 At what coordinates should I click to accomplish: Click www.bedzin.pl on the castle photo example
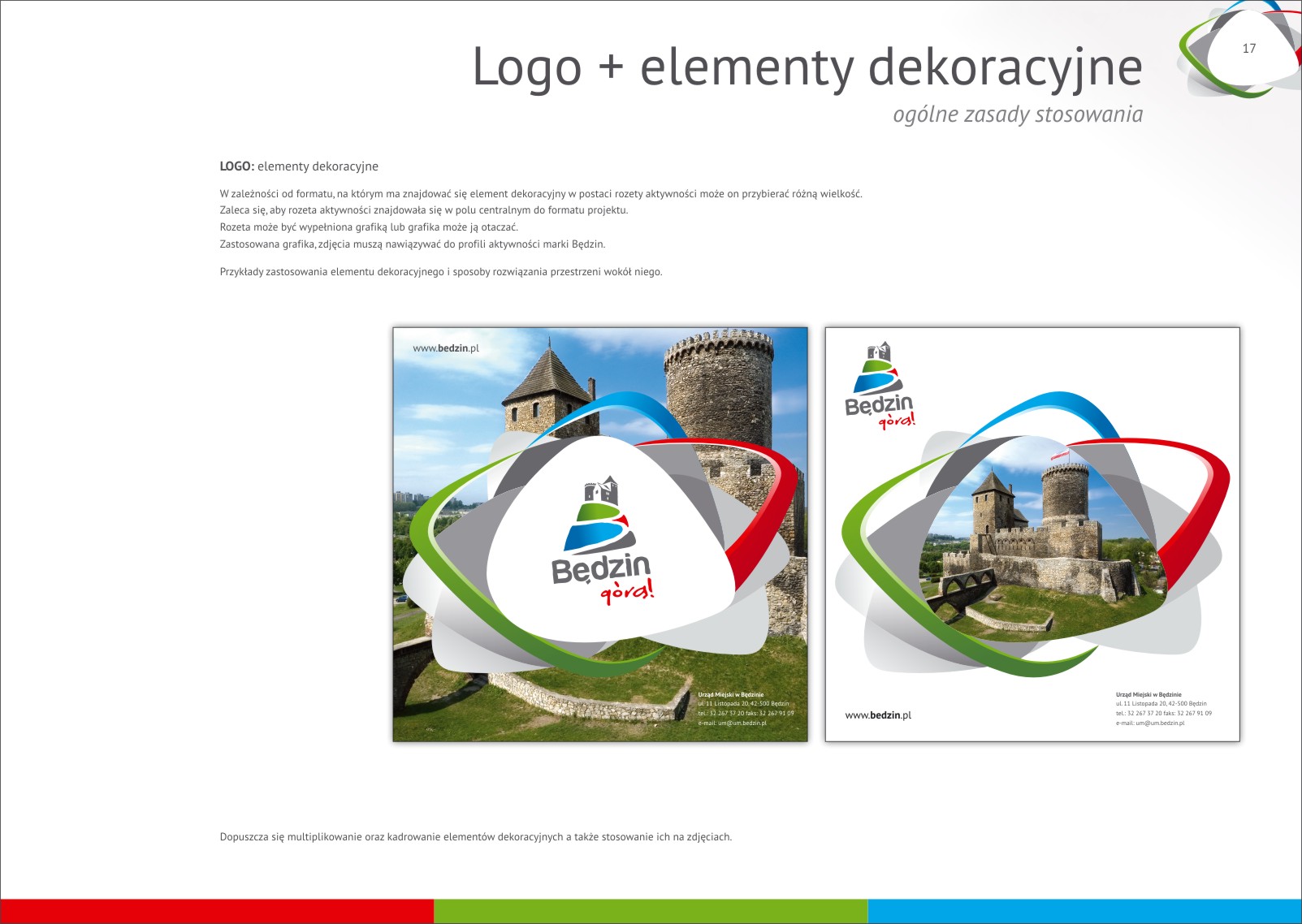(x=446, y=348)
